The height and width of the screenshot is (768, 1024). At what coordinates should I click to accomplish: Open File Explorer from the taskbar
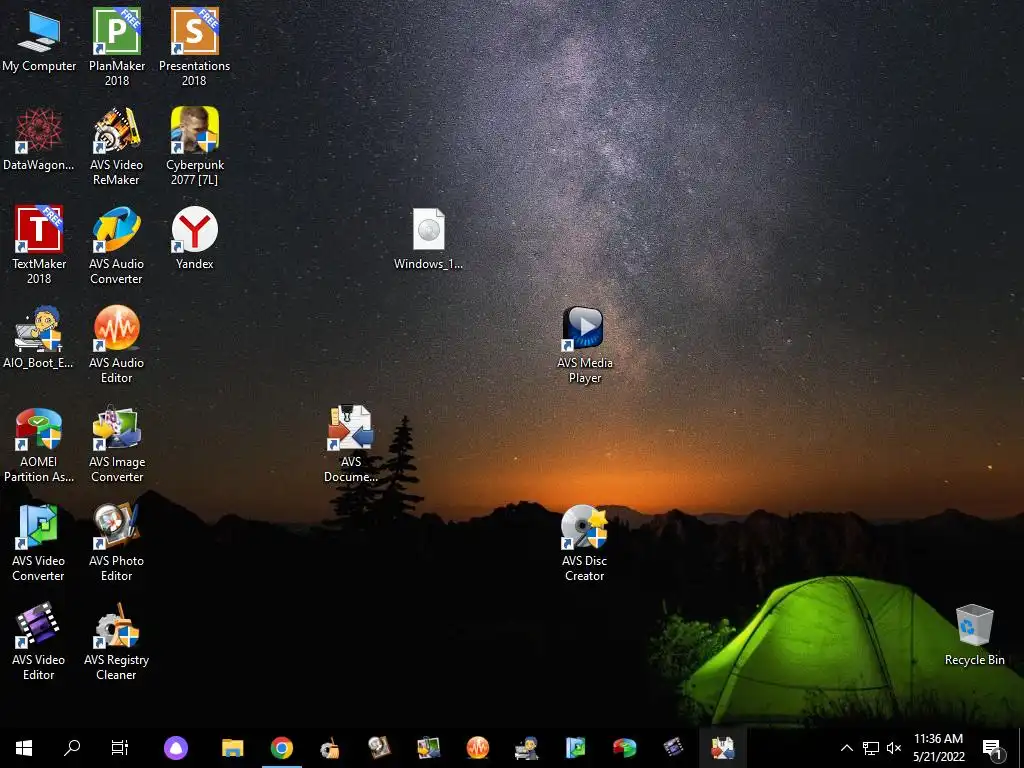(232, 748)
